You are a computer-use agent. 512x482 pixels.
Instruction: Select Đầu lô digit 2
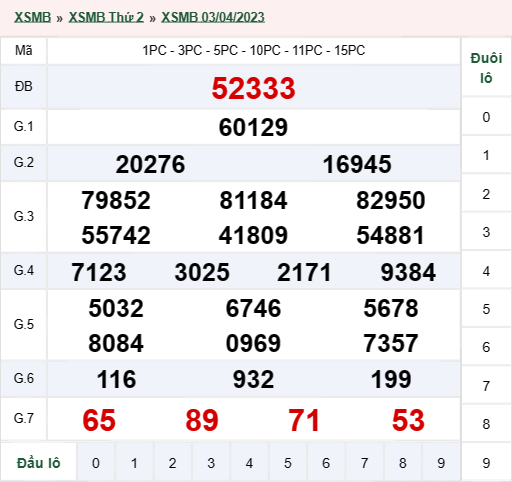click(x=173, y=463)
